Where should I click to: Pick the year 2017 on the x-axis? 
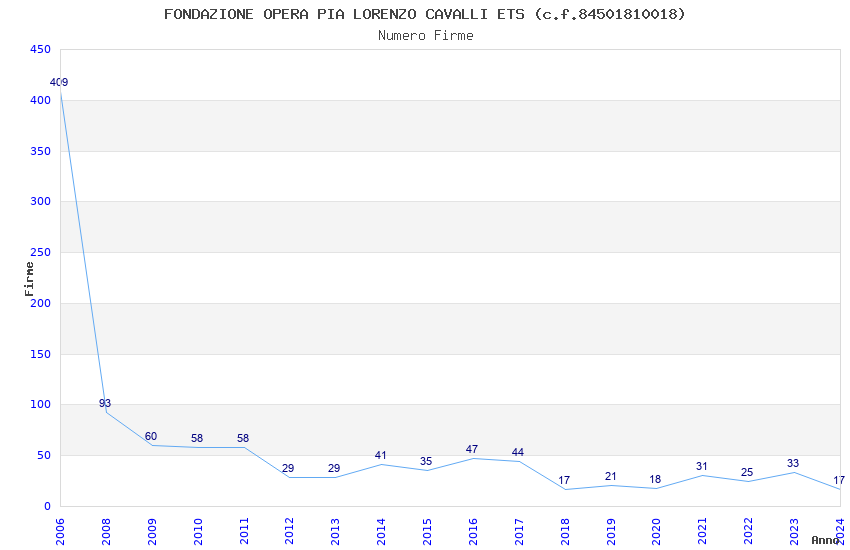coord(519,531)
